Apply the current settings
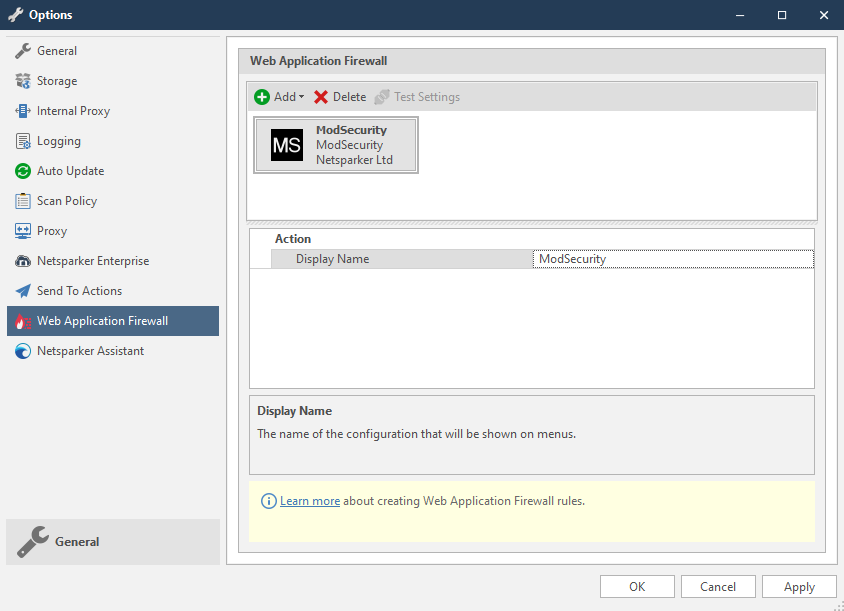The image size is (844, 611). point(799,586)
